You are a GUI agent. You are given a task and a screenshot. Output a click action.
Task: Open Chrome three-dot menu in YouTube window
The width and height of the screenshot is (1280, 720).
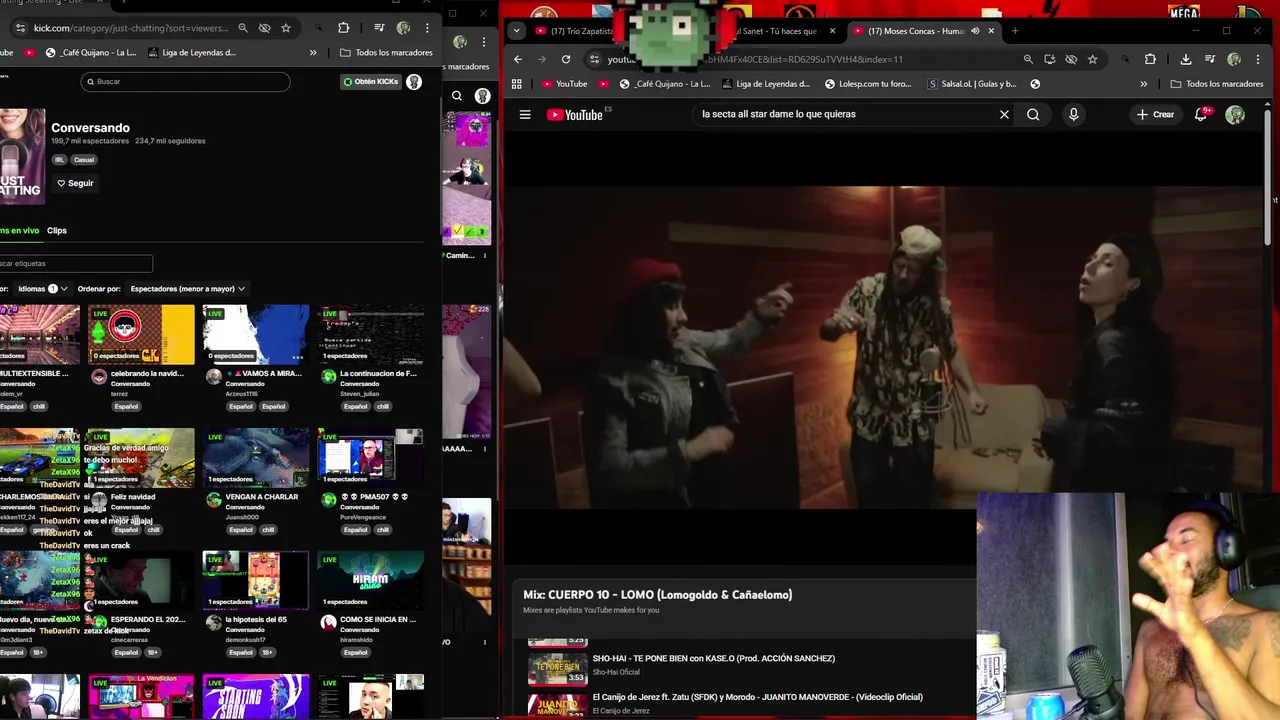coord(1258,59)
